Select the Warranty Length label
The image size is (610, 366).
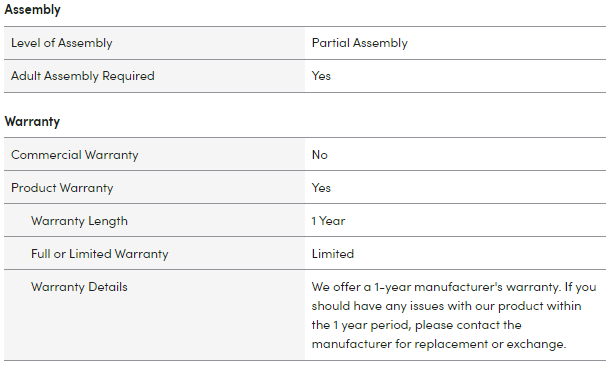[79, 221]
